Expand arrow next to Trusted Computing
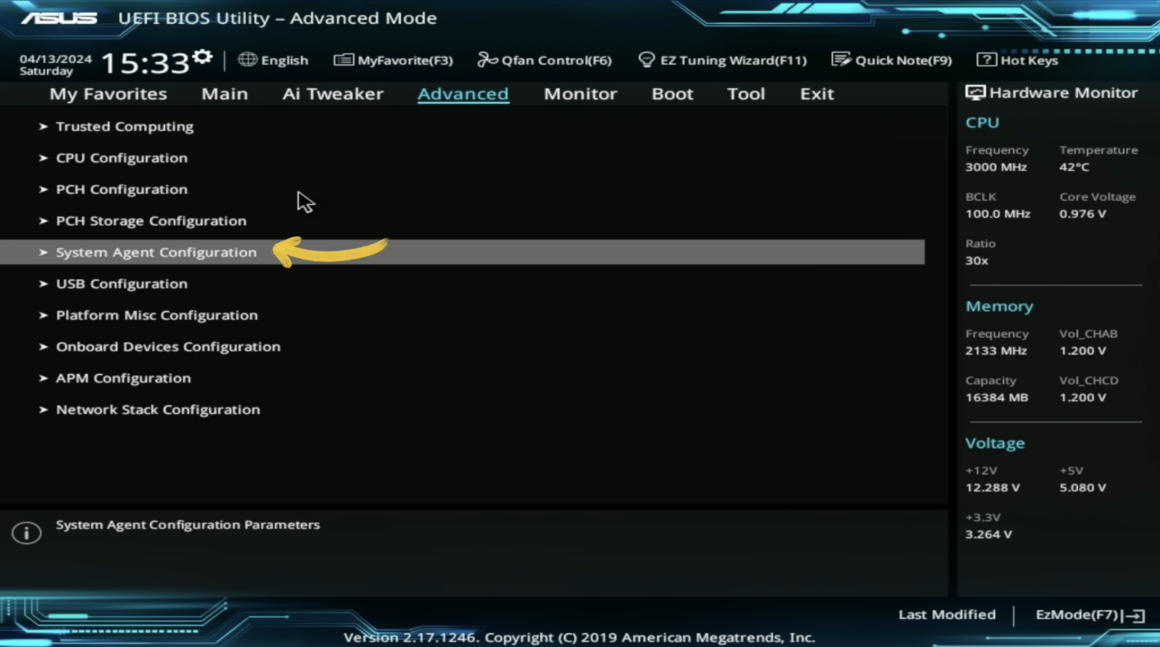This screenshot has width=1160, height=647. (x=43, y=126)
